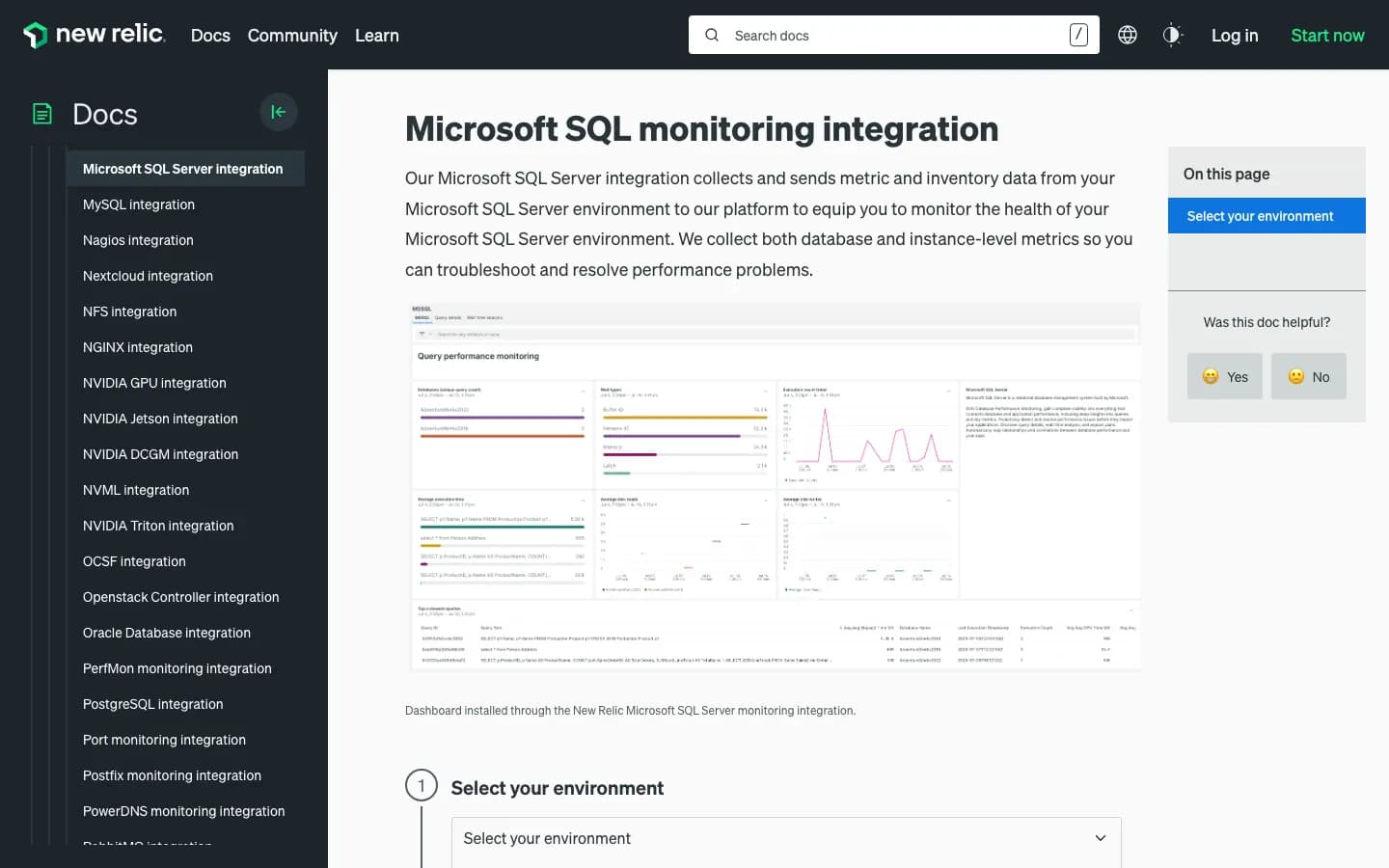Open NVML integration doc
The height and width of the screenshot is (868, 1389).
point(136,490)
